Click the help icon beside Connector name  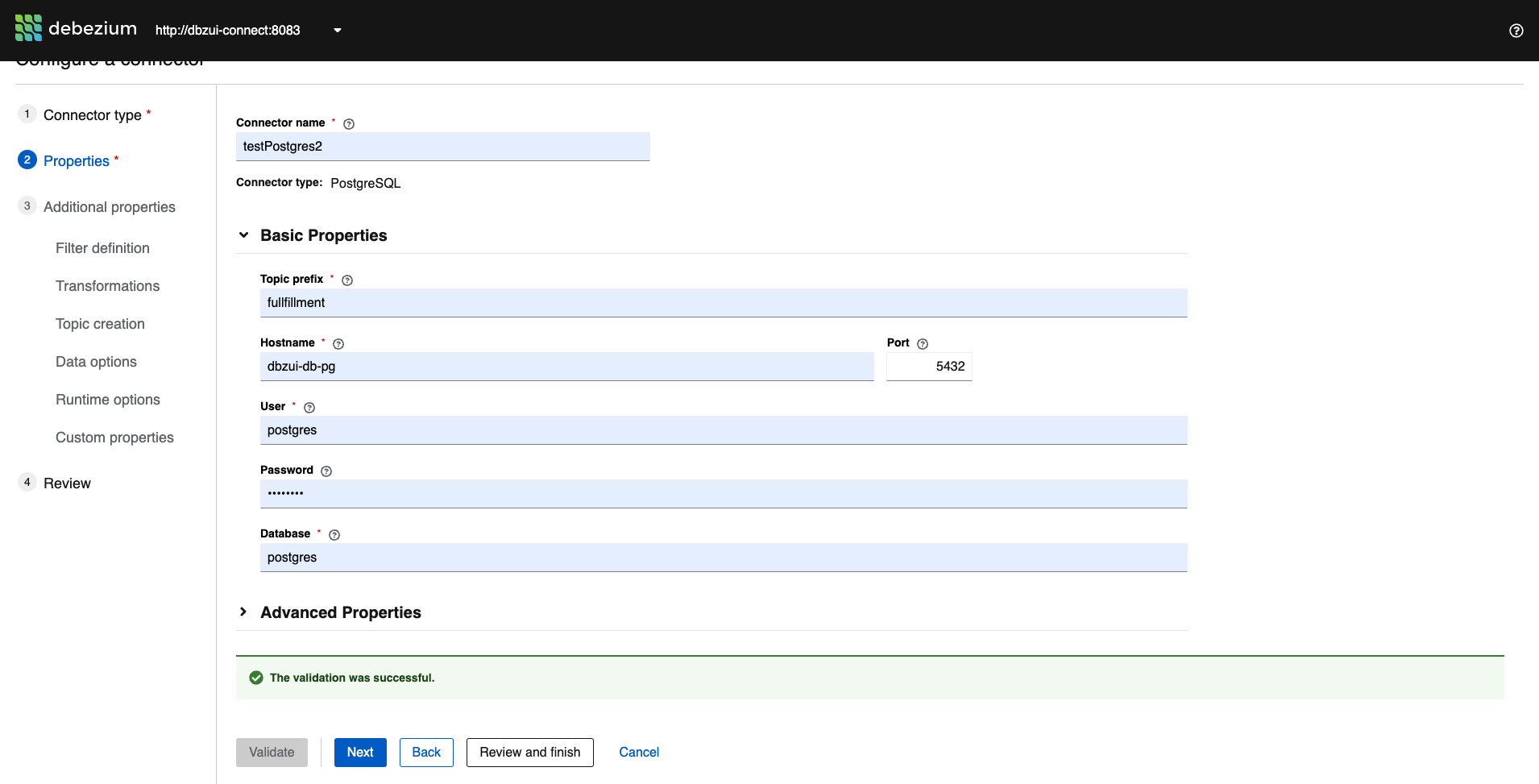tap(348, 123)
